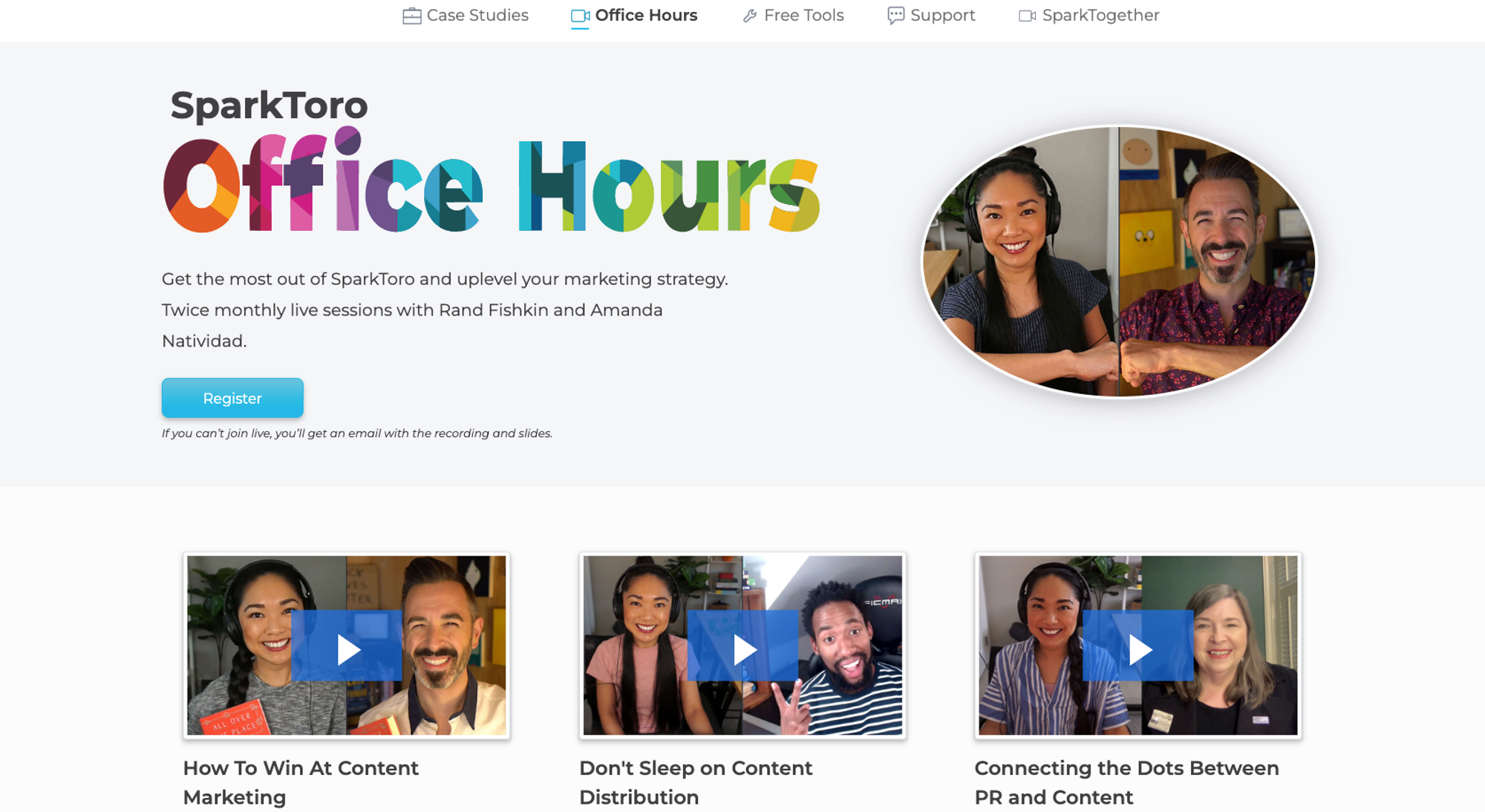Open the Case Studies nav item
Image resolution: width=1485 pixels, height=812 pixels.
coord(477,16)
